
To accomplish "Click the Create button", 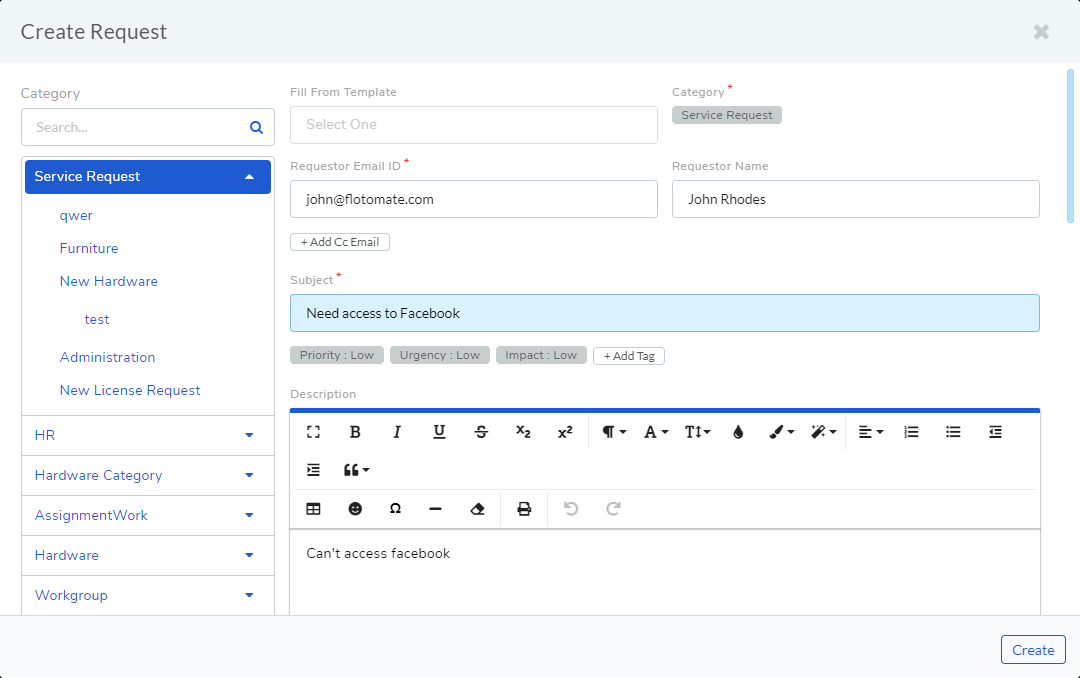I will pos(1033,650).
